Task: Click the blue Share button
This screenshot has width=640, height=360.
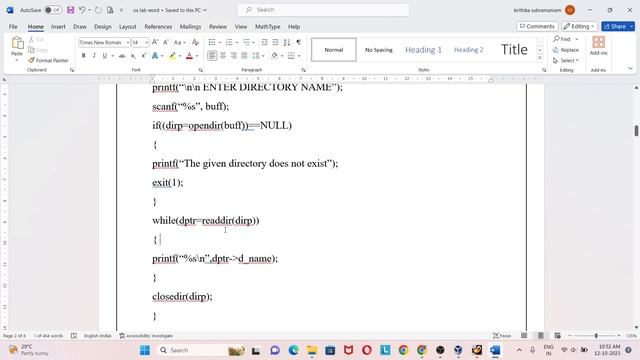Action: point(618,26)
